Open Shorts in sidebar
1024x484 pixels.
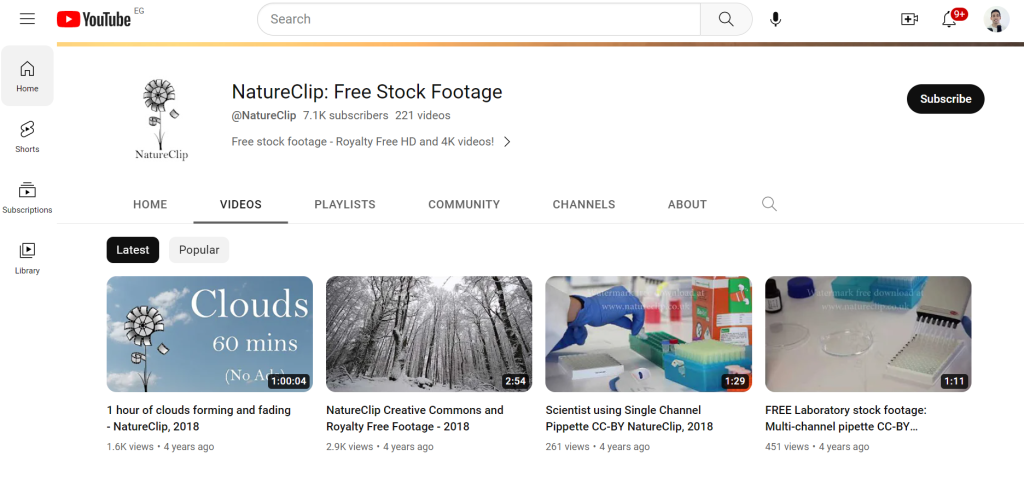(x=27, y=137)
